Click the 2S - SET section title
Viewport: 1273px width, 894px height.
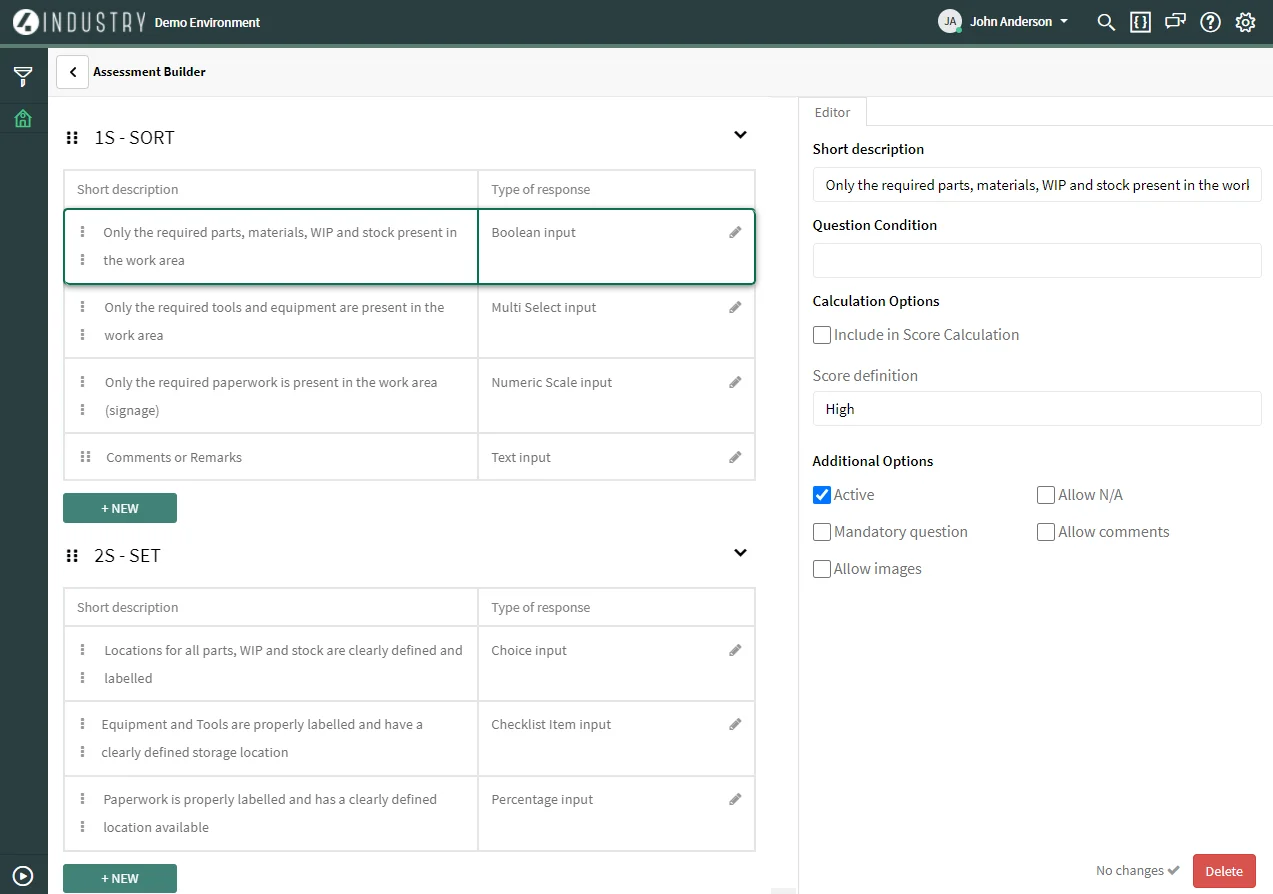(127, 556)
